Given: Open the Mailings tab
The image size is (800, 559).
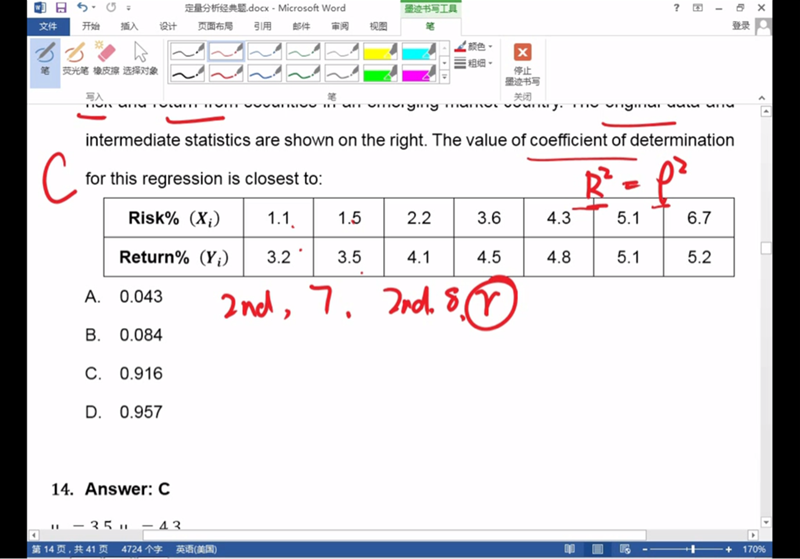Looking at the screenshot, I should point(302,26).
